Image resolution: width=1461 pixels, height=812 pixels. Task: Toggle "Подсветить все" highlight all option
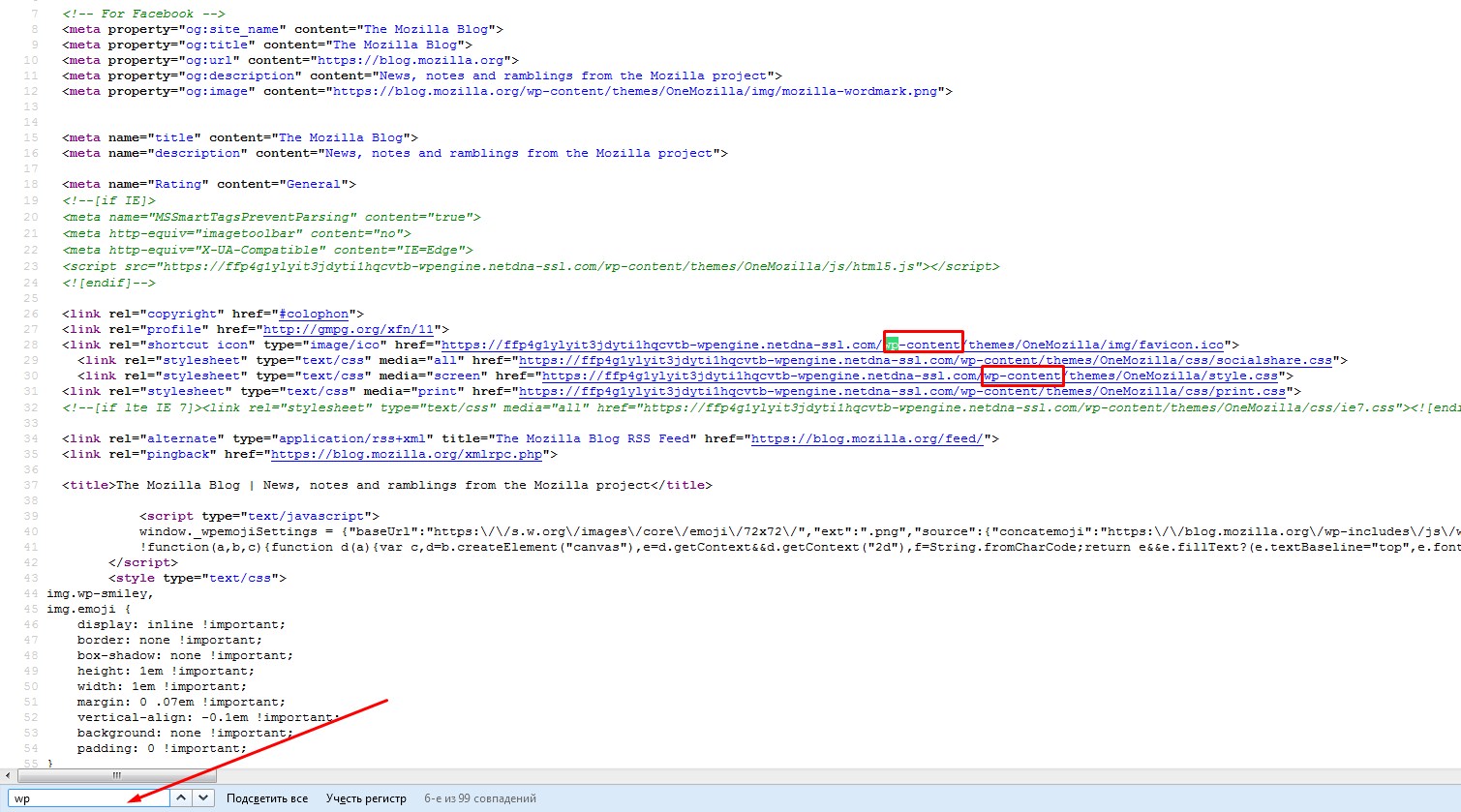coord(267,798)
